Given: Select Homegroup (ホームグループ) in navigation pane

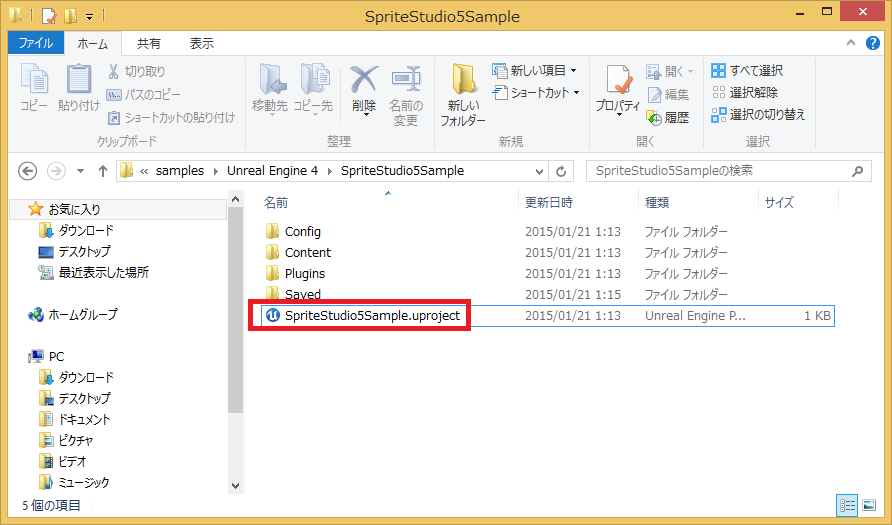Looking at the screenshot, I should point(73,315).
